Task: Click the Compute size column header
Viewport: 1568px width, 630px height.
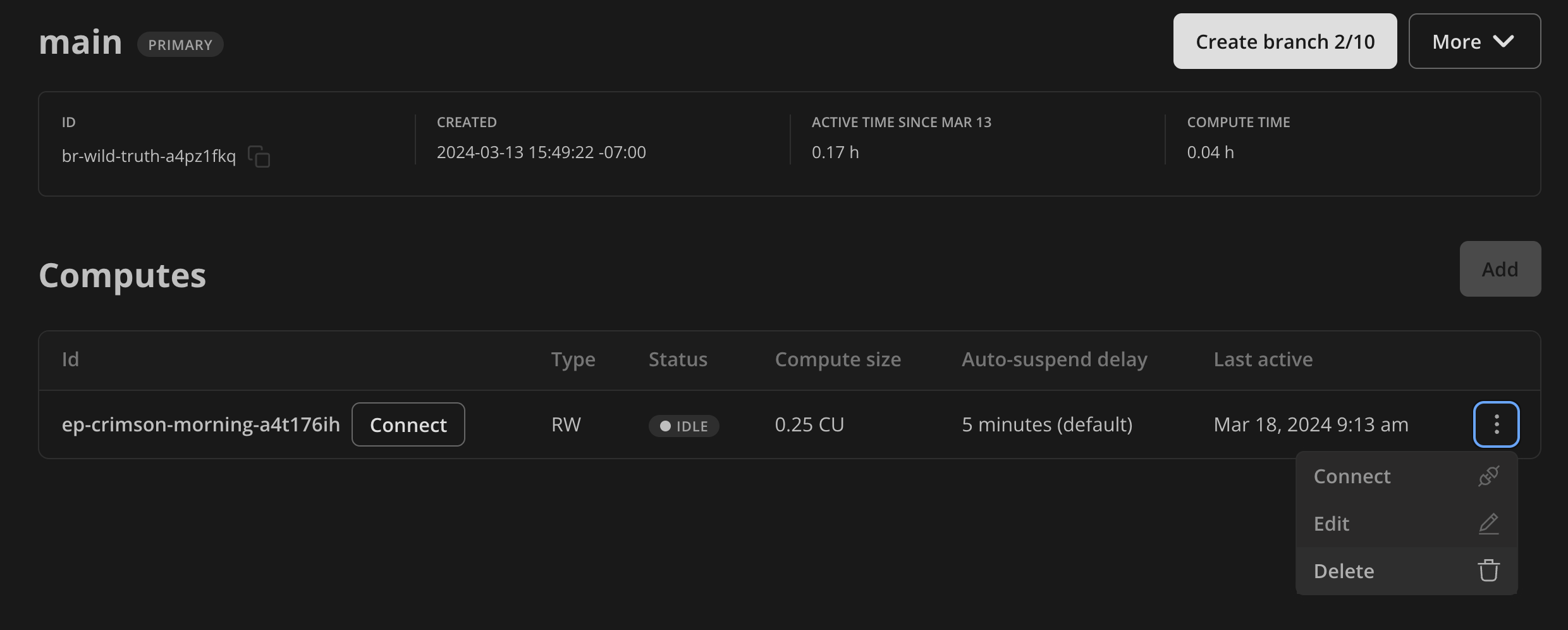Action: point(838,359)
